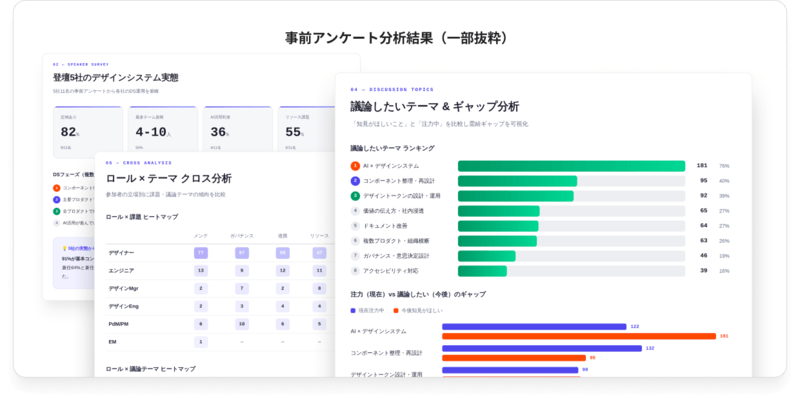Screen dimensions: 800x404
Task: Click the 3 cell in the デザインEng row
Action: coord(242,307)
